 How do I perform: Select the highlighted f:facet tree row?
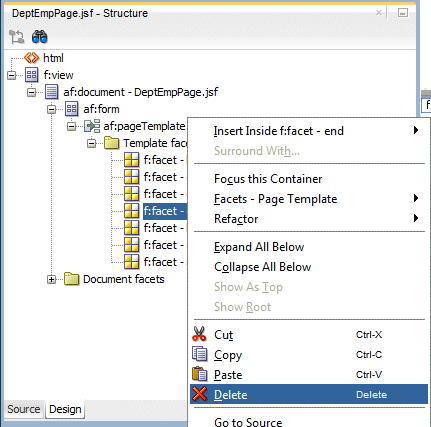pos(165,211)
